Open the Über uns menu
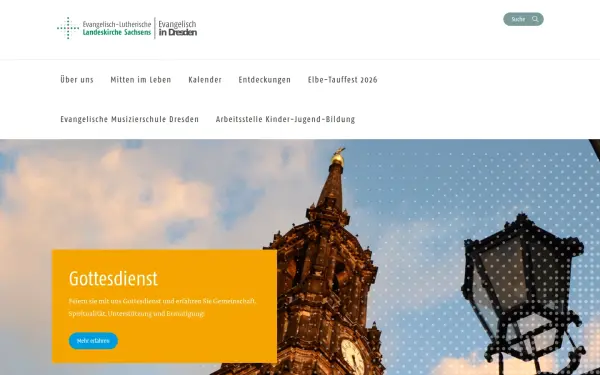The height and width of the screenshot is (375, 600). pyautogui.click(x=77, y=80)
